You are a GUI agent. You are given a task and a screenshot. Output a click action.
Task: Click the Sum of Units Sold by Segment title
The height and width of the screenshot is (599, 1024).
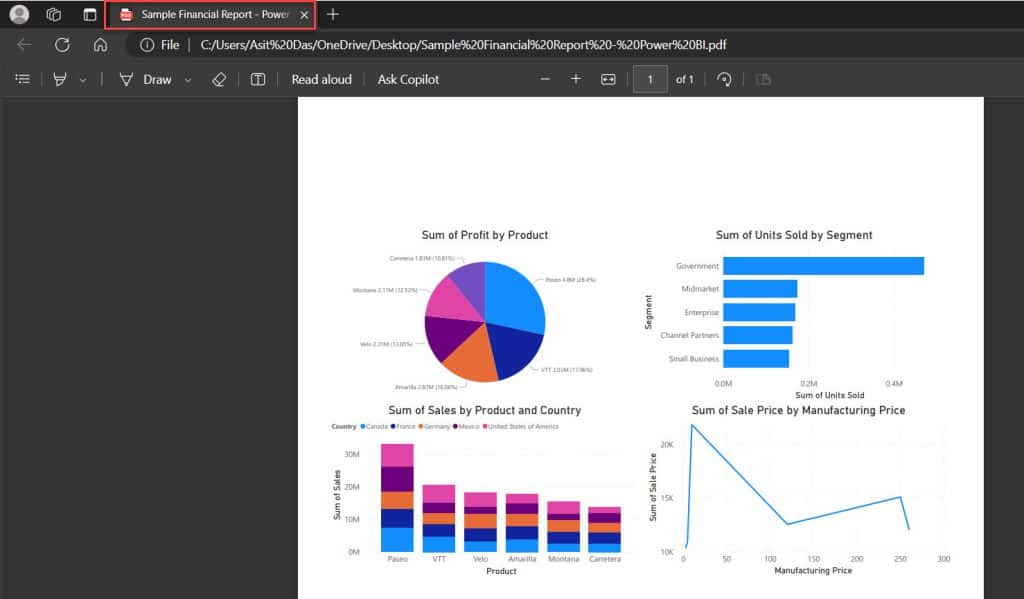coord(793,235)
